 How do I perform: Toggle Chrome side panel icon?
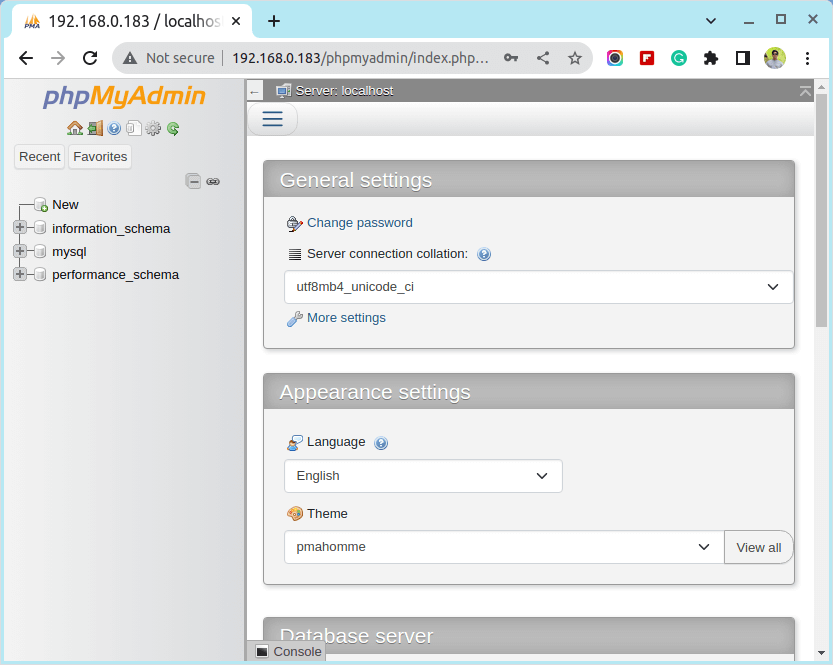[x=743, y=58]
